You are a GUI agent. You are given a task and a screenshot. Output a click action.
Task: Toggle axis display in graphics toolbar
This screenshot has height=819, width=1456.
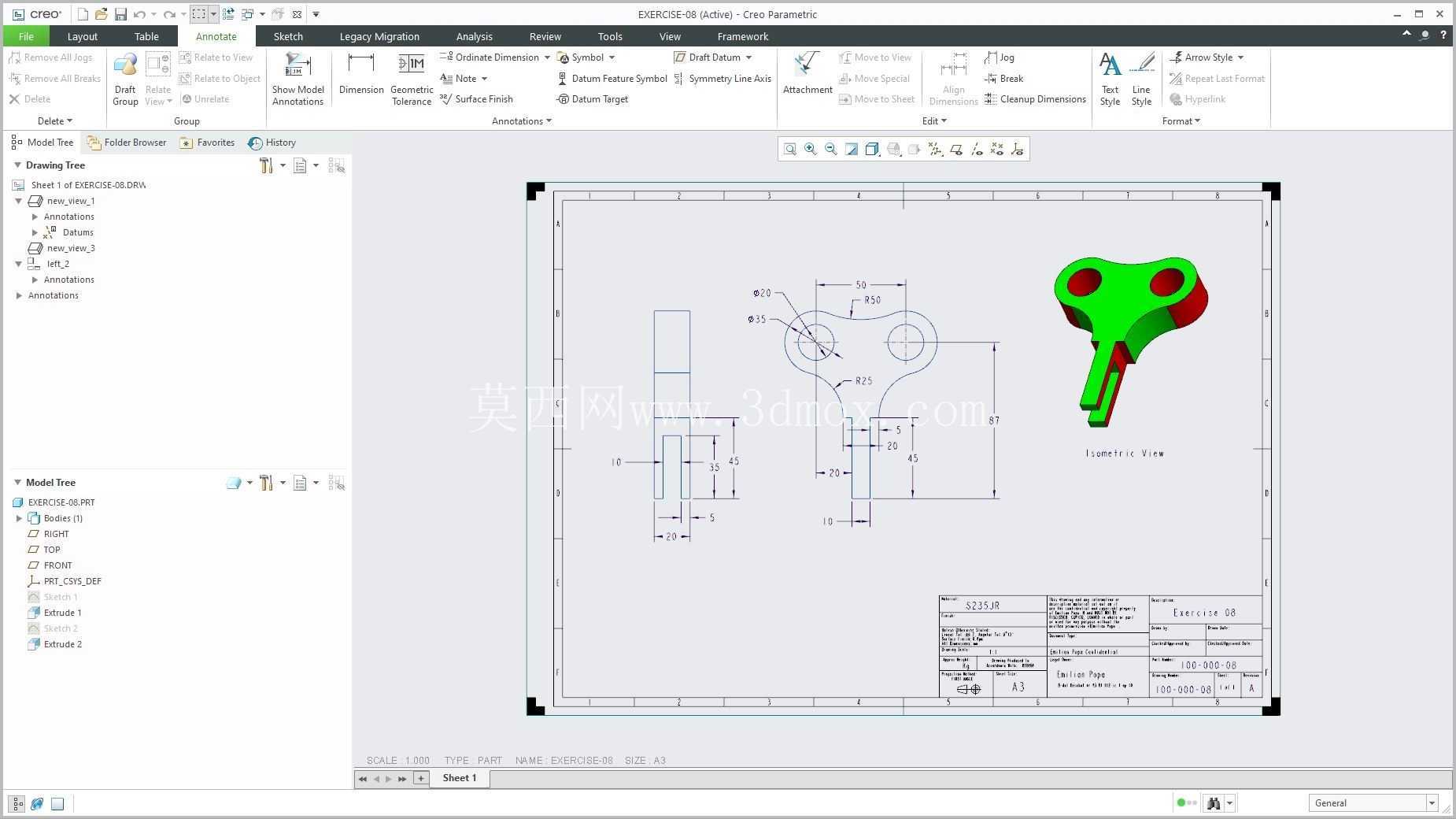(976, 149)
